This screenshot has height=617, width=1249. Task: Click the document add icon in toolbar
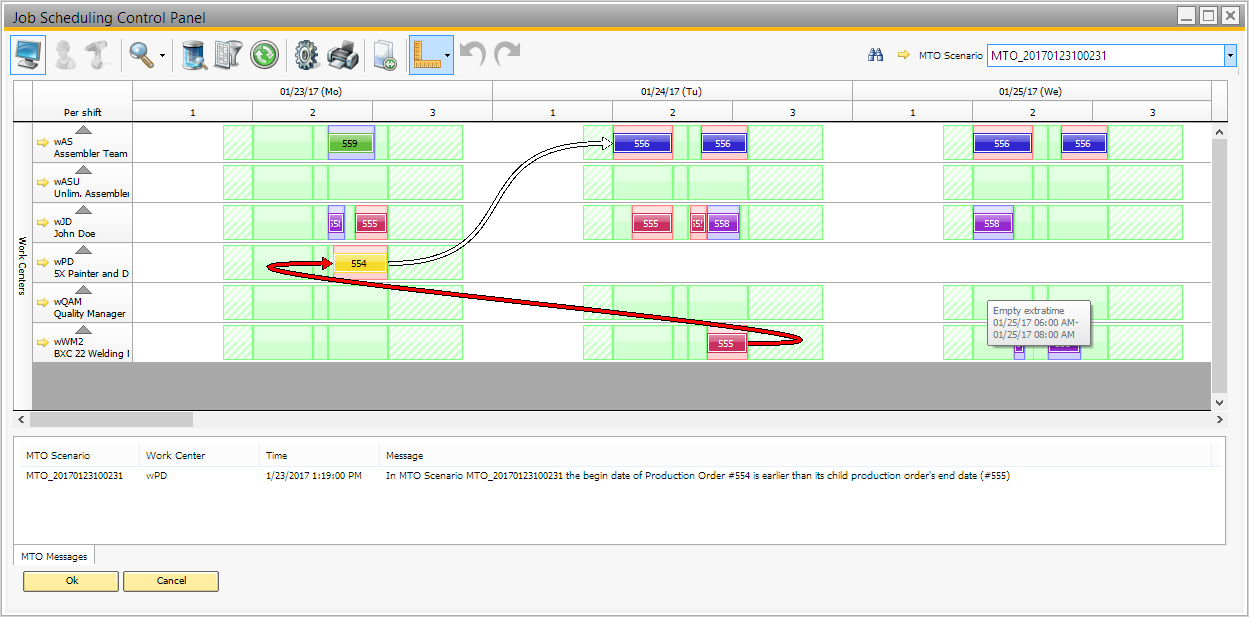[385, 56]
